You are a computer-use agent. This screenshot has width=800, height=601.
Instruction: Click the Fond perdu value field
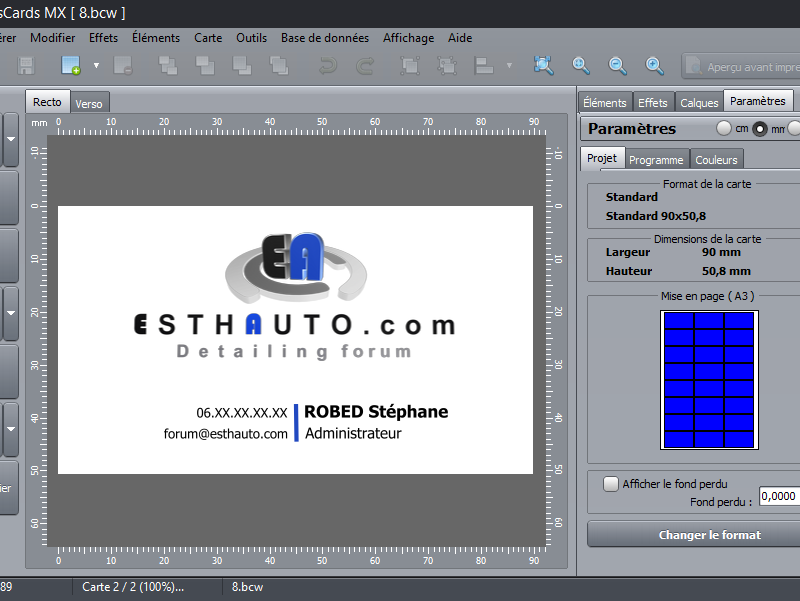(779, 496)
